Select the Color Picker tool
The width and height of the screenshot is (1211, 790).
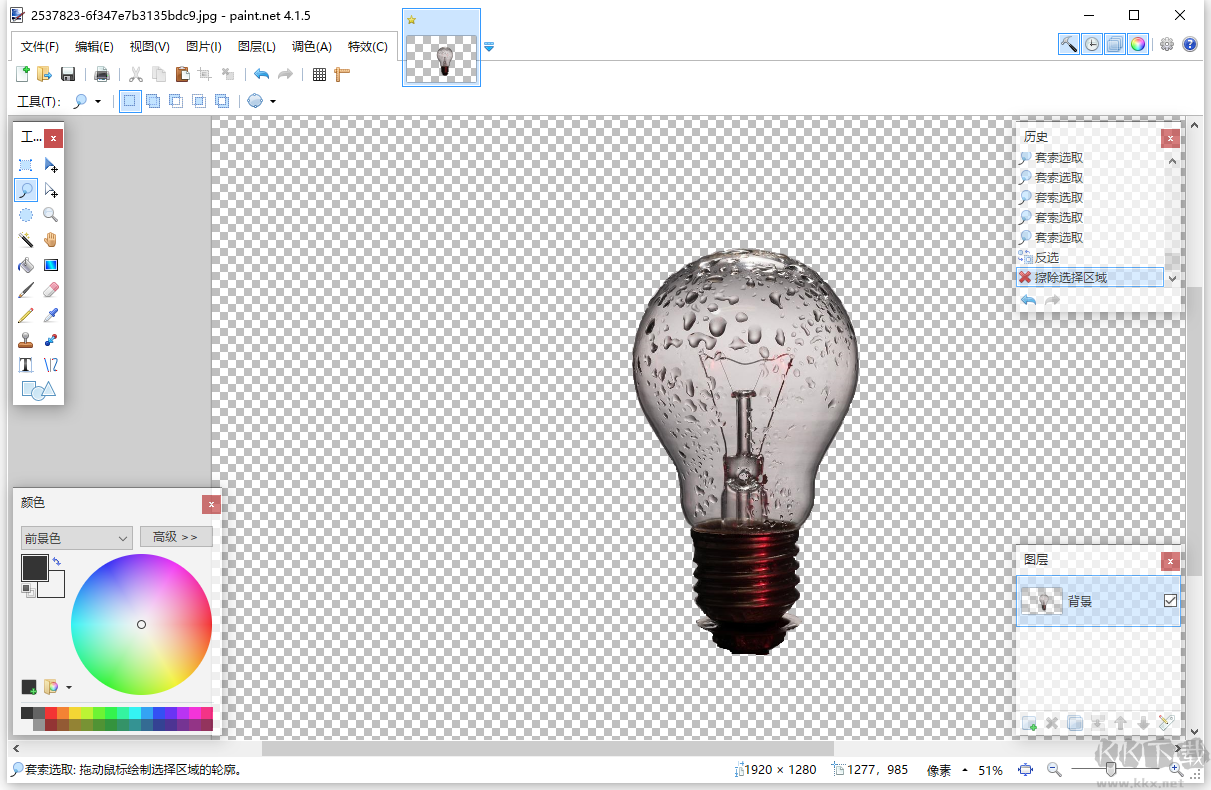(x=50, y=314)
